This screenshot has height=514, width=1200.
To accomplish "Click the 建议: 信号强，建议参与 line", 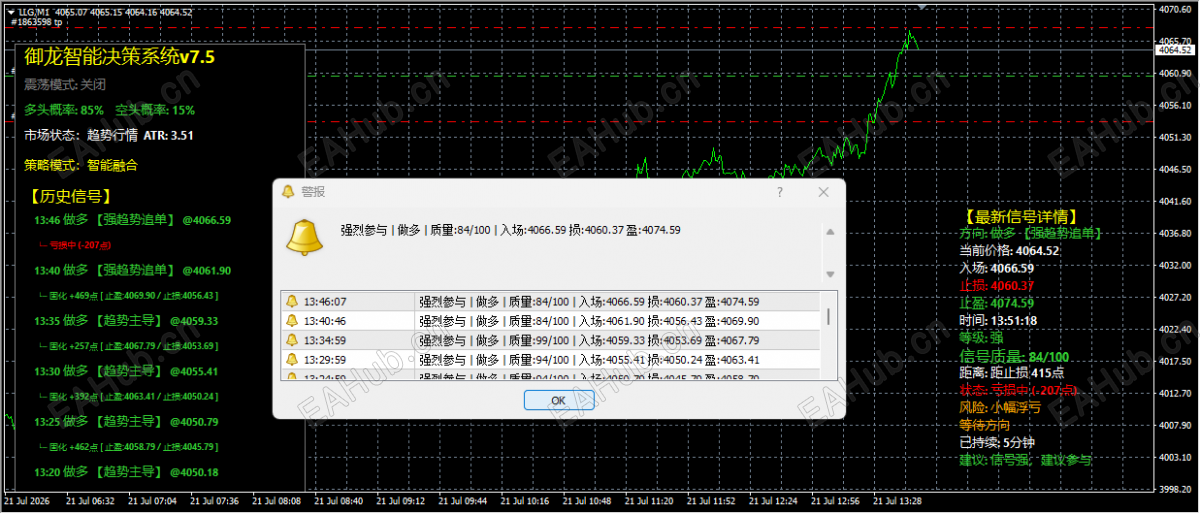I will coord(1025,460).
